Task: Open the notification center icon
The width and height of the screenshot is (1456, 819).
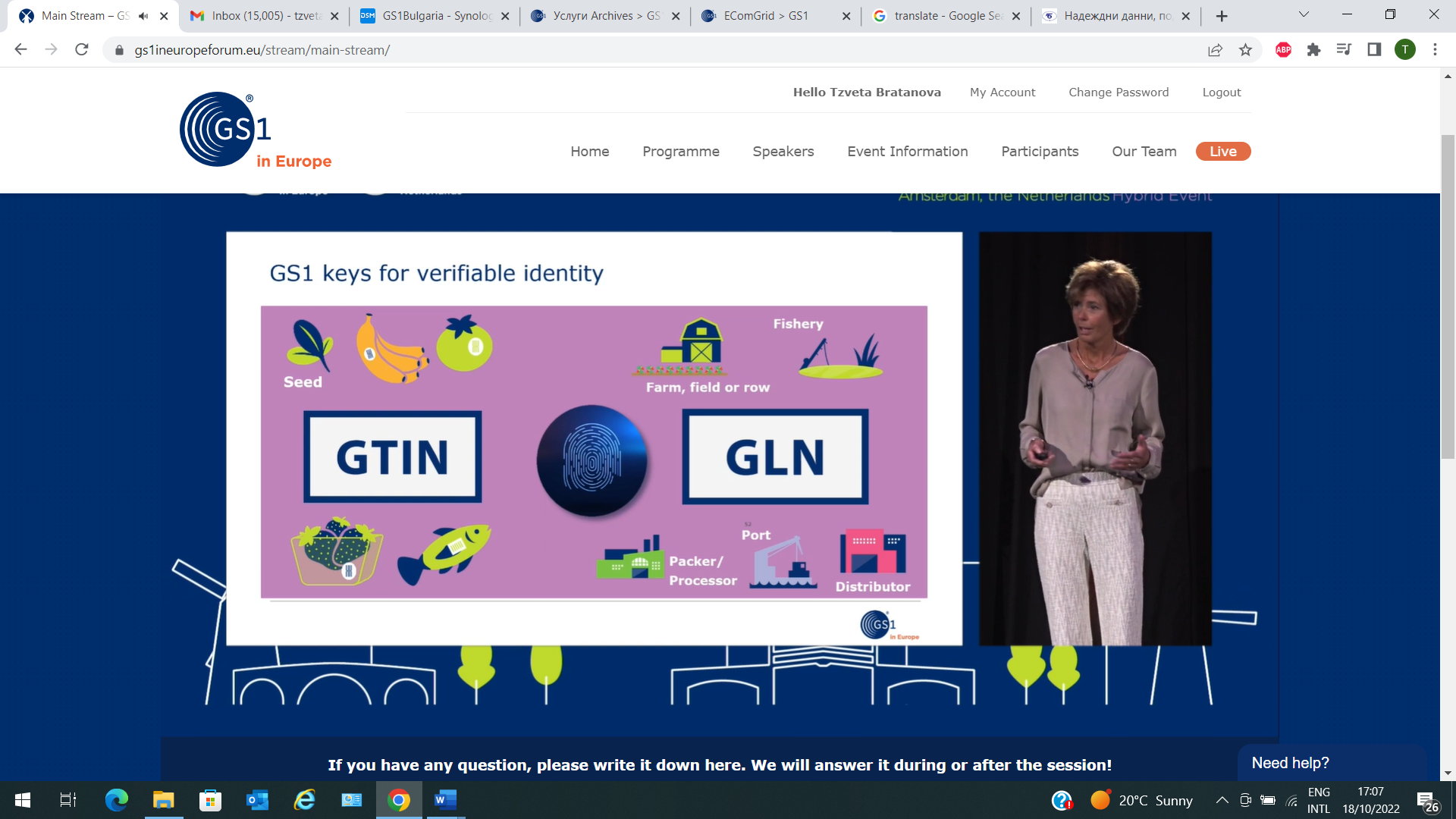Action: (1427, 801)
